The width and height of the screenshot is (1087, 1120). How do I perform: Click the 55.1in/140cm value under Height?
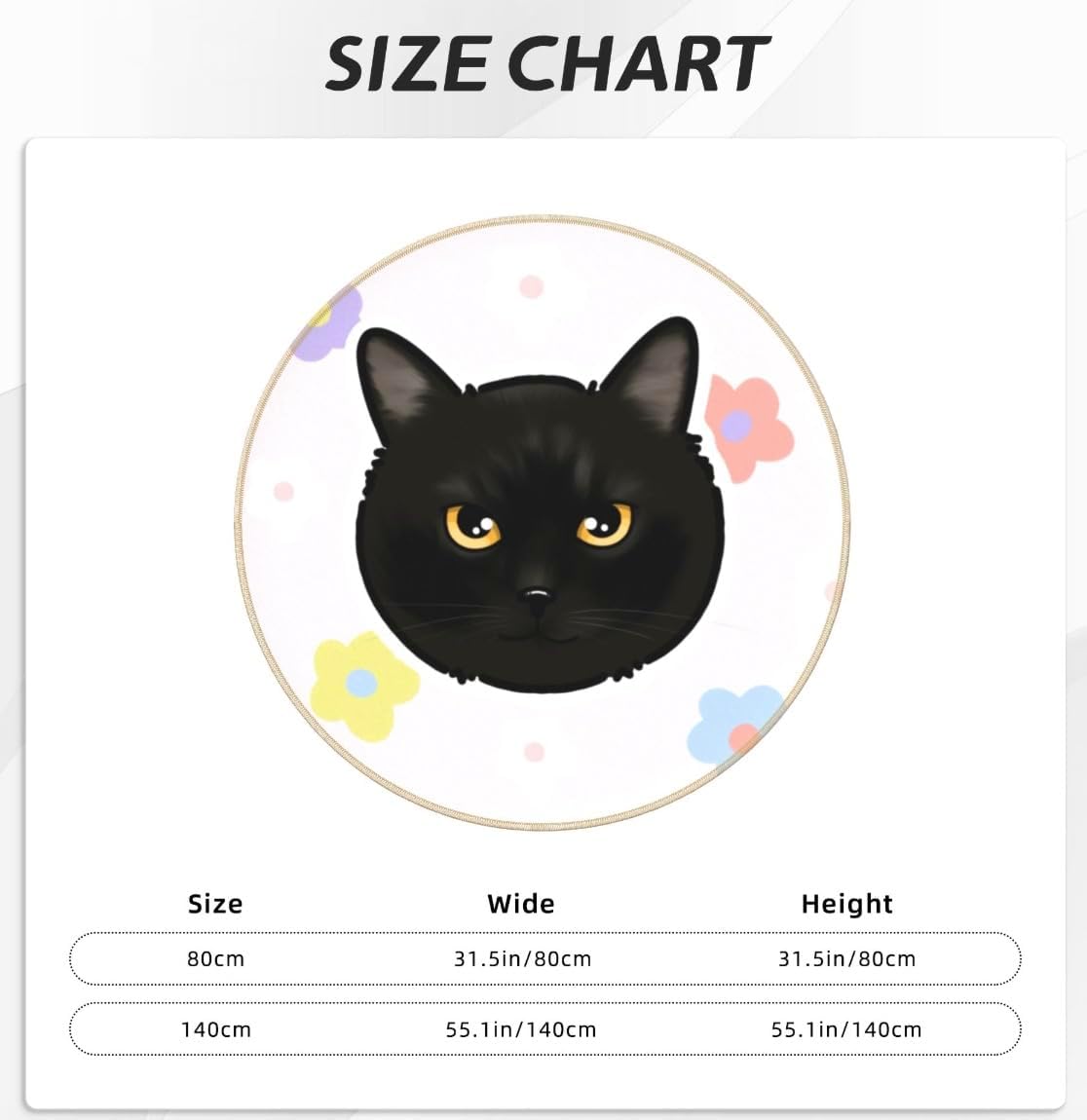[846, 1029]
